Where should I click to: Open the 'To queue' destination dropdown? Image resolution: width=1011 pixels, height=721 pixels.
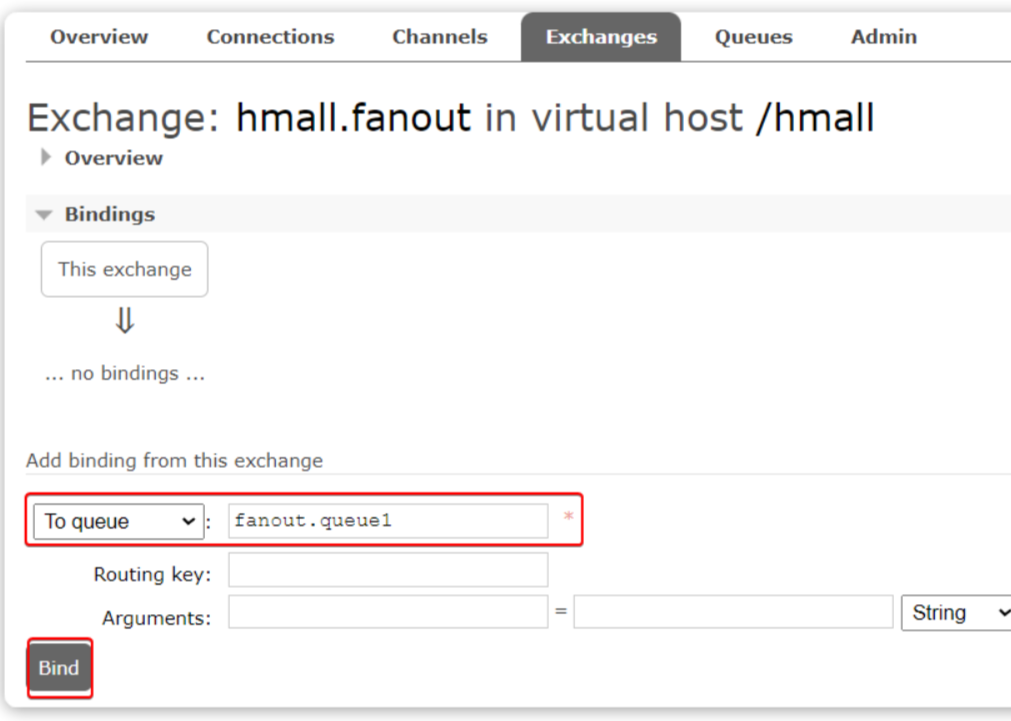point(118,521)
